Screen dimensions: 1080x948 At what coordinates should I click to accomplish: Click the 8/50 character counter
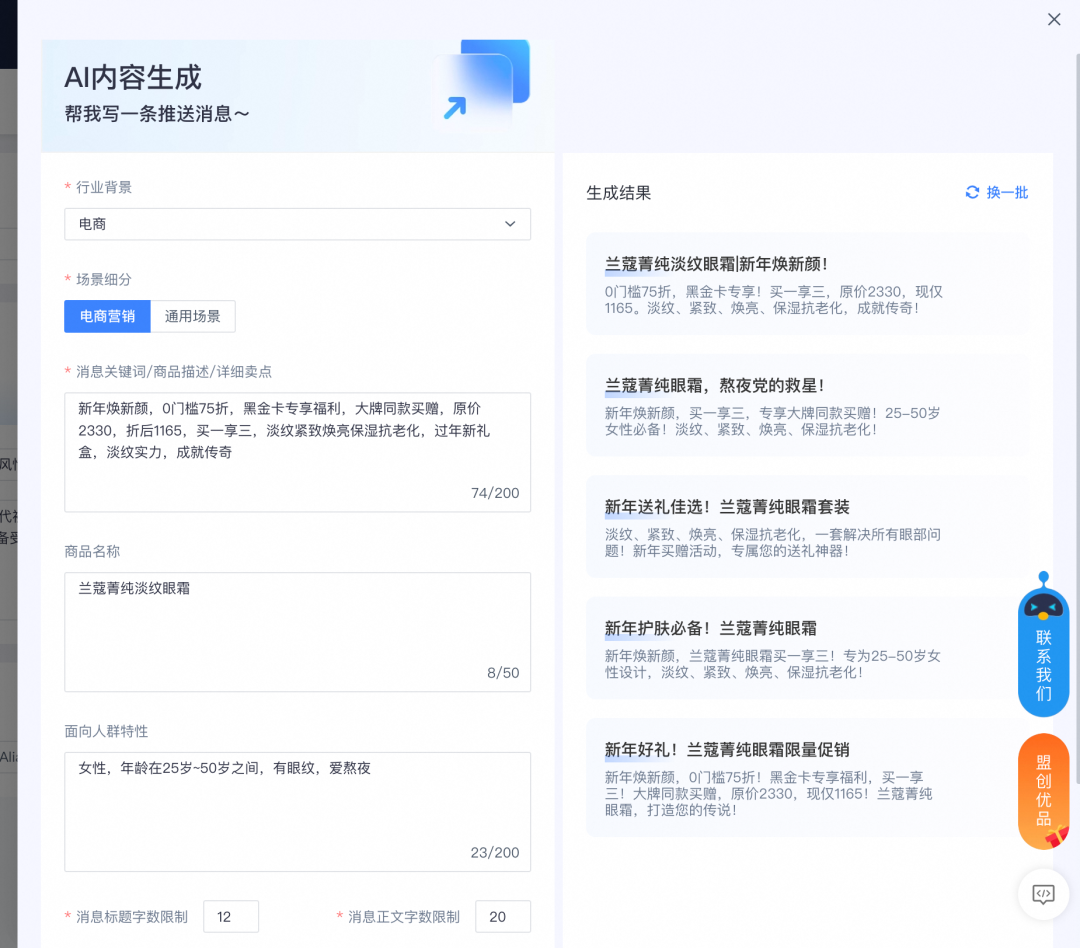point(503,672)
